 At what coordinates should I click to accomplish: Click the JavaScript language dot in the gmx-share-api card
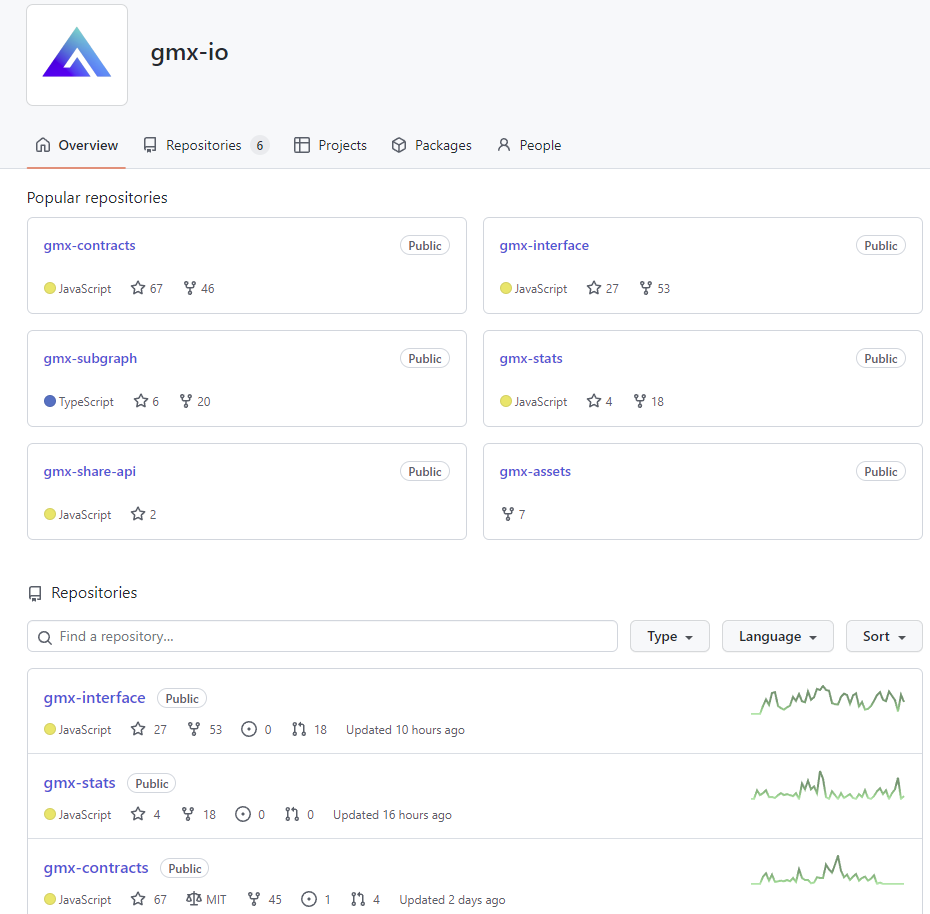50,514
